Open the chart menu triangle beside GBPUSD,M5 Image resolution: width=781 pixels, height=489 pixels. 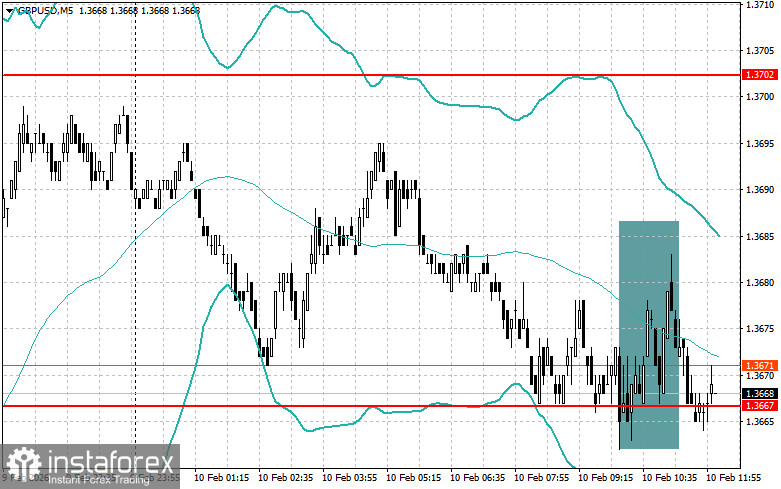[10, 10]
